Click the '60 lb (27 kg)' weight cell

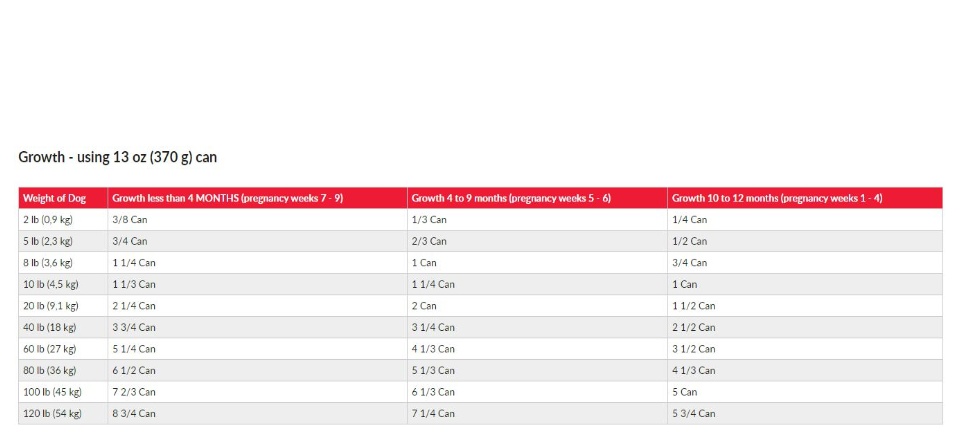click(x=49, y=349)
